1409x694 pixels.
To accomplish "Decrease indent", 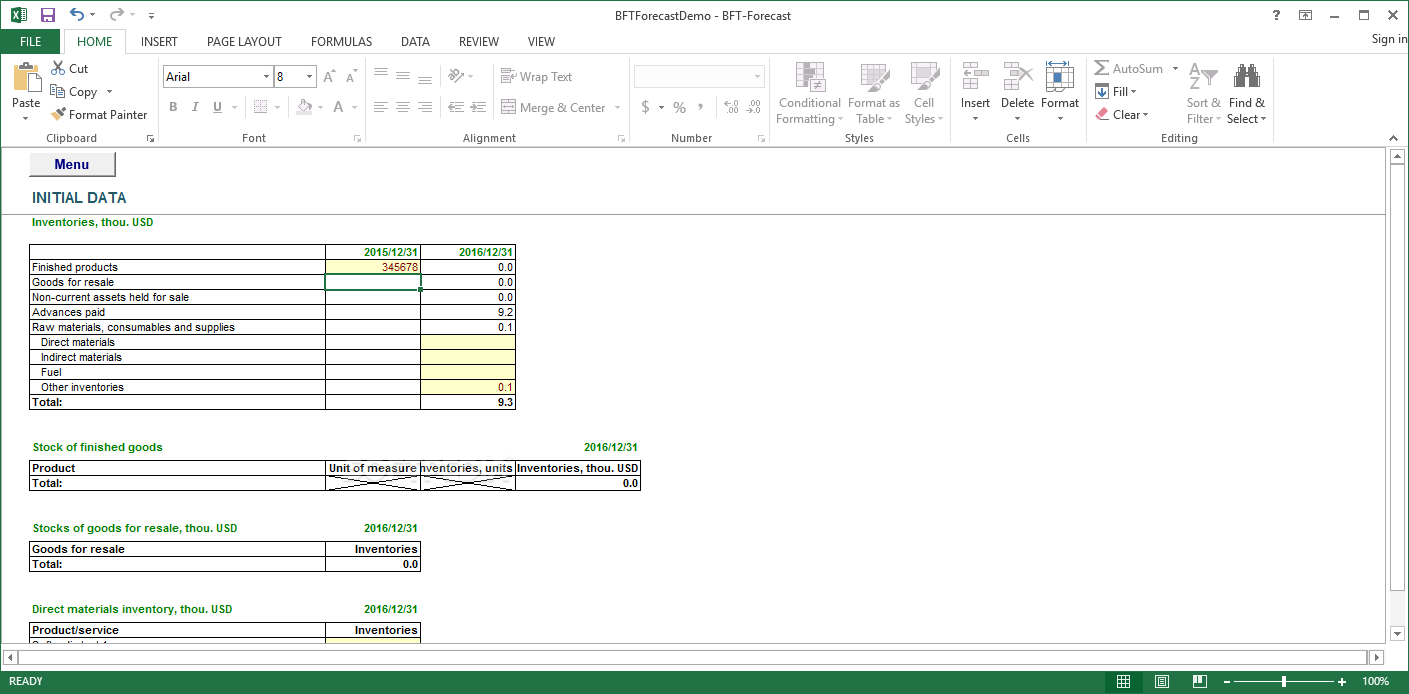I will click(x=456, y=107).
